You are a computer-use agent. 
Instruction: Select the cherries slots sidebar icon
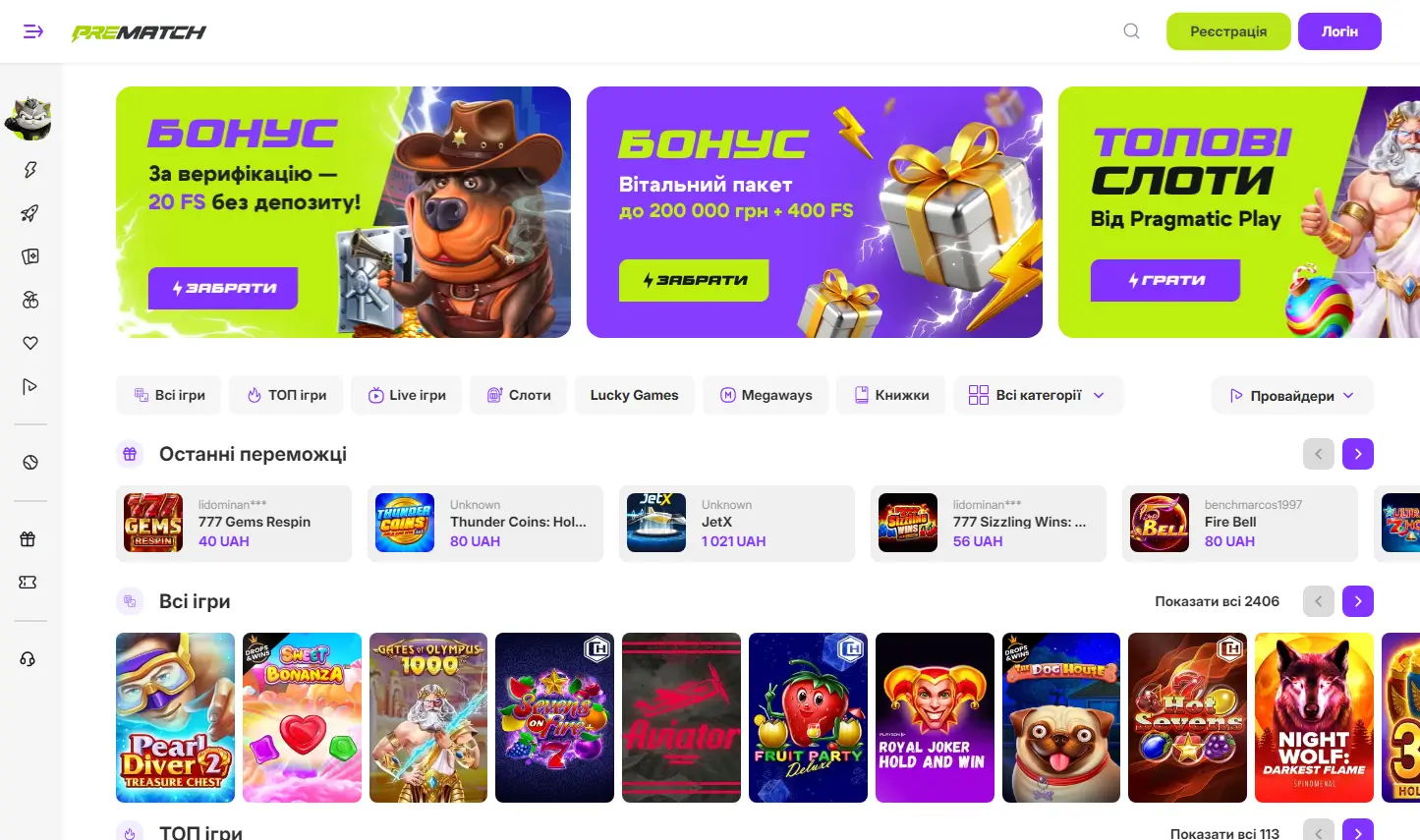[x=30, y=300]
